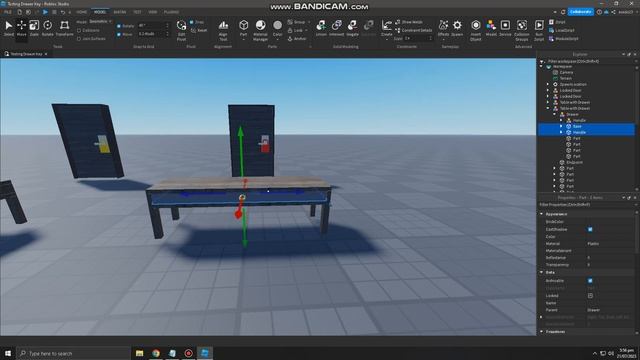This screenshot has height=360, width=640.
Task: Open Insert Object
Action: (x=476, y=30)
